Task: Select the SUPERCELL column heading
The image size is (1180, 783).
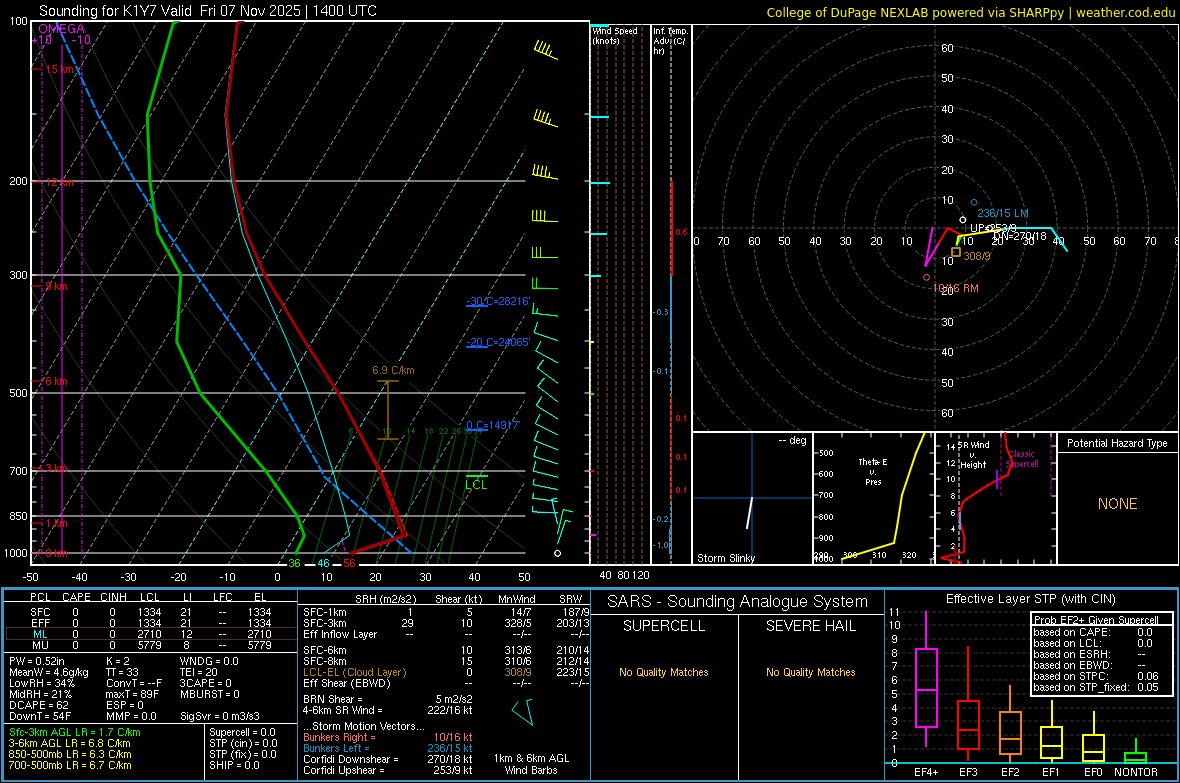Action: [664, 626]
